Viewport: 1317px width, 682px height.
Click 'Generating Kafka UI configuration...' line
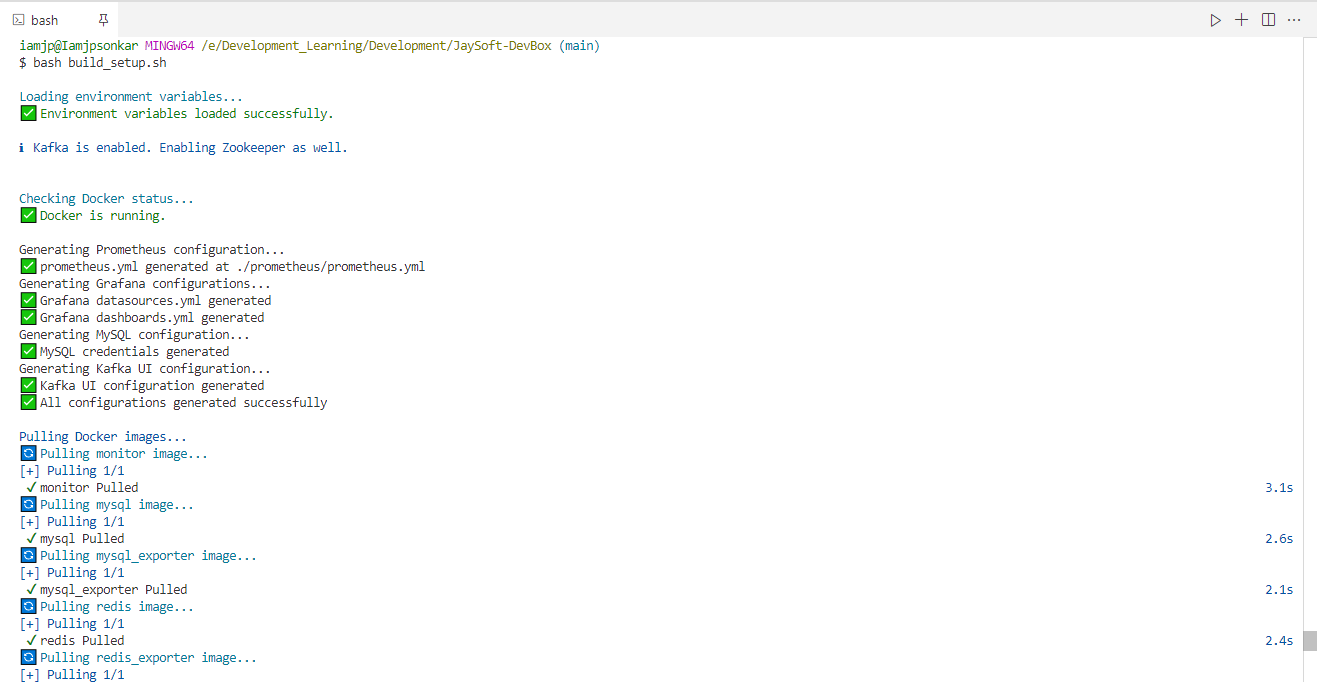(145, 369)
